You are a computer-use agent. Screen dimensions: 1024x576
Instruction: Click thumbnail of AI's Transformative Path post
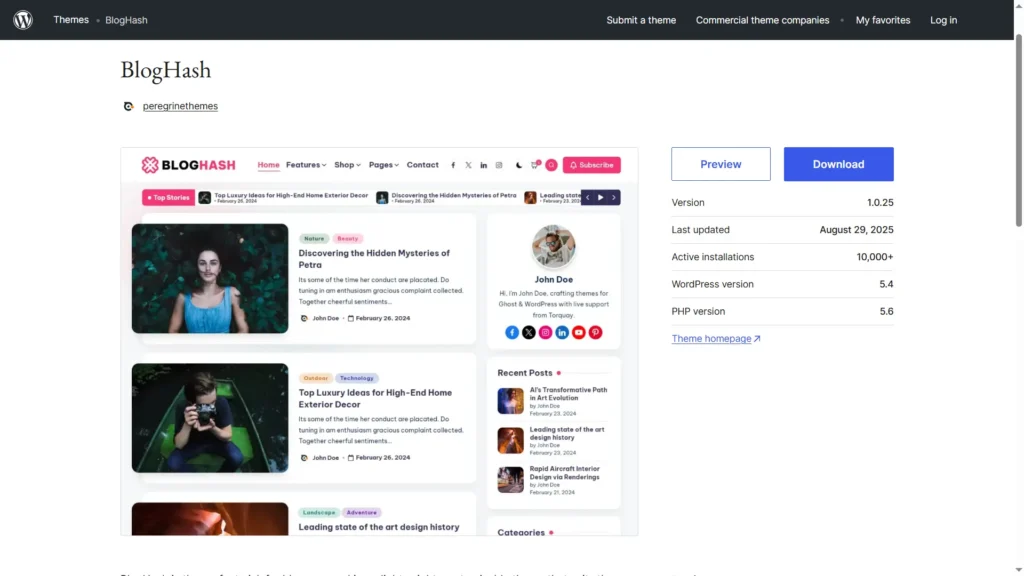pyautogui.click(x=510, y=401)
